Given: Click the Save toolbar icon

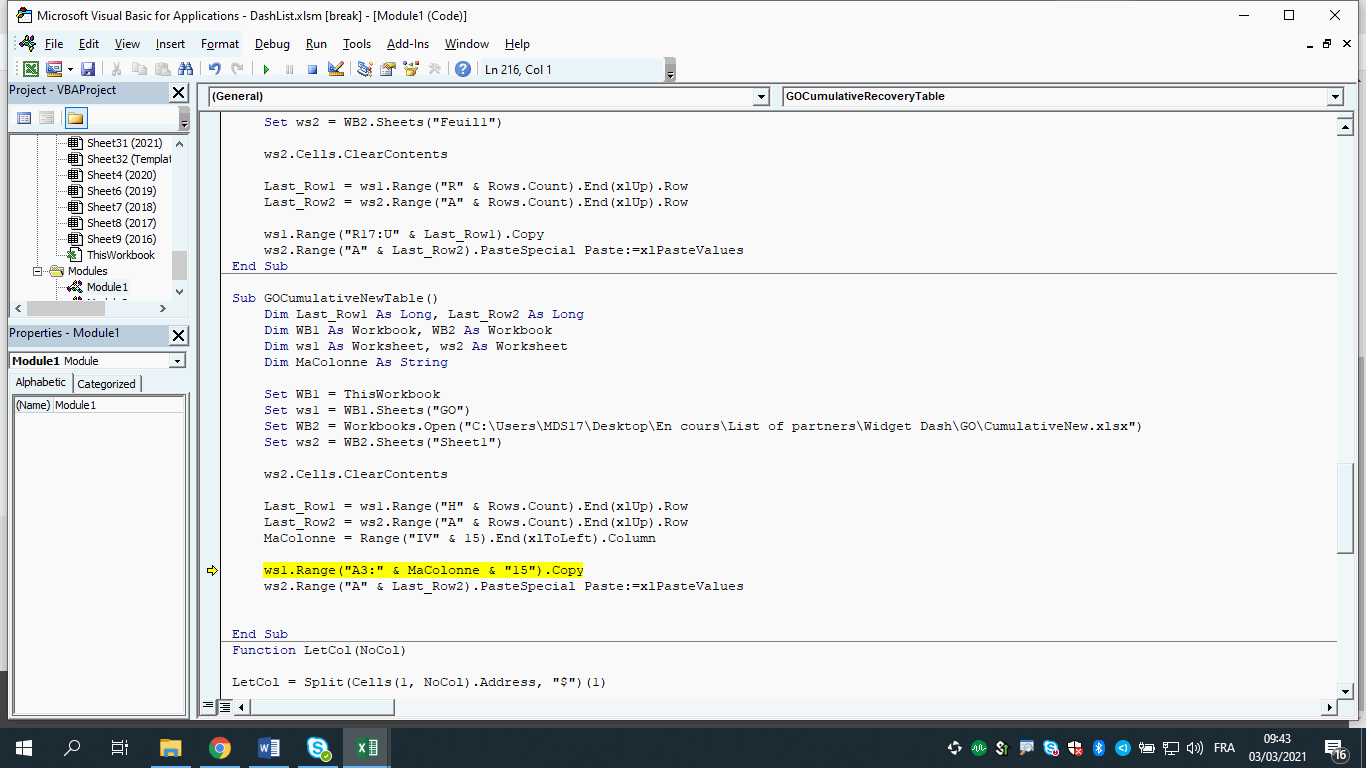Looking at the screenshot, I should [x=88, y=69].
